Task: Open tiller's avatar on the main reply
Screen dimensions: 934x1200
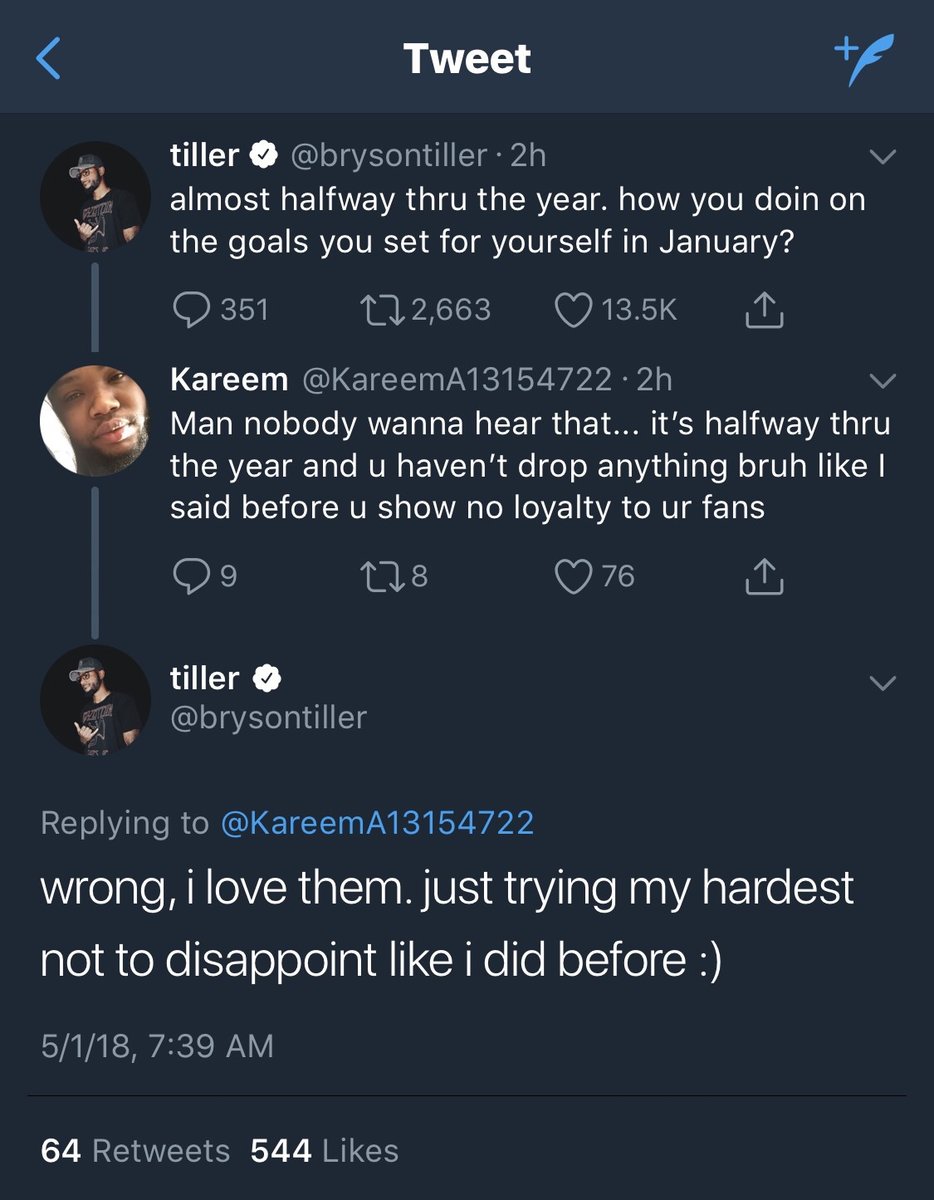Action: pos(95,699)
